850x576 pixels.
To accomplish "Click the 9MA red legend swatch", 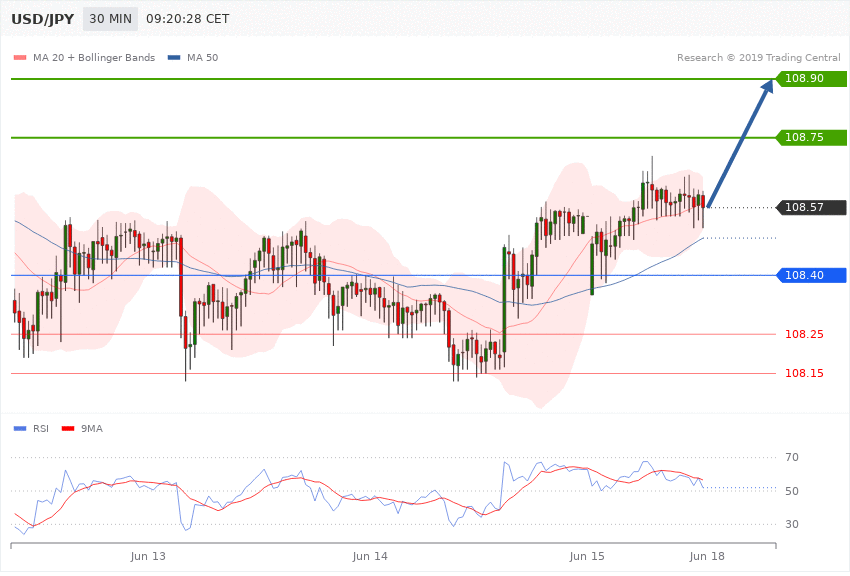I will (68, 429).
